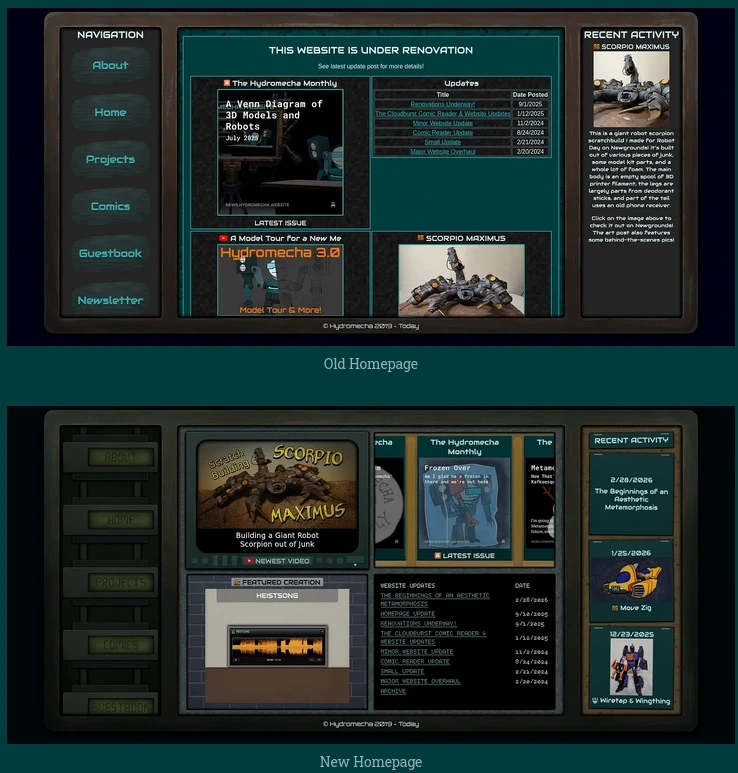Screen dimensions: 738x773
Task: Open Projects in old homepage navigation
Action: tap(110, 159)
